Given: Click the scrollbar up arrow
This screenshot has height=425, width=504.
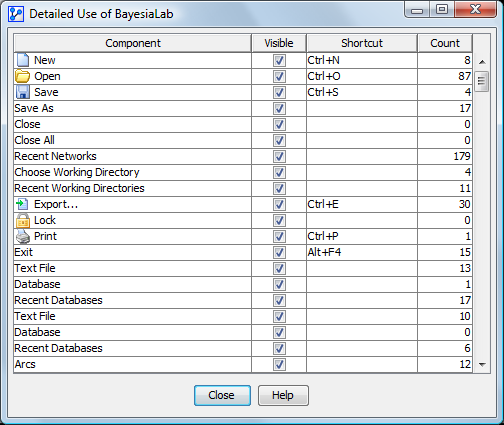Looking at the screenshot, I should pos(482,62).
